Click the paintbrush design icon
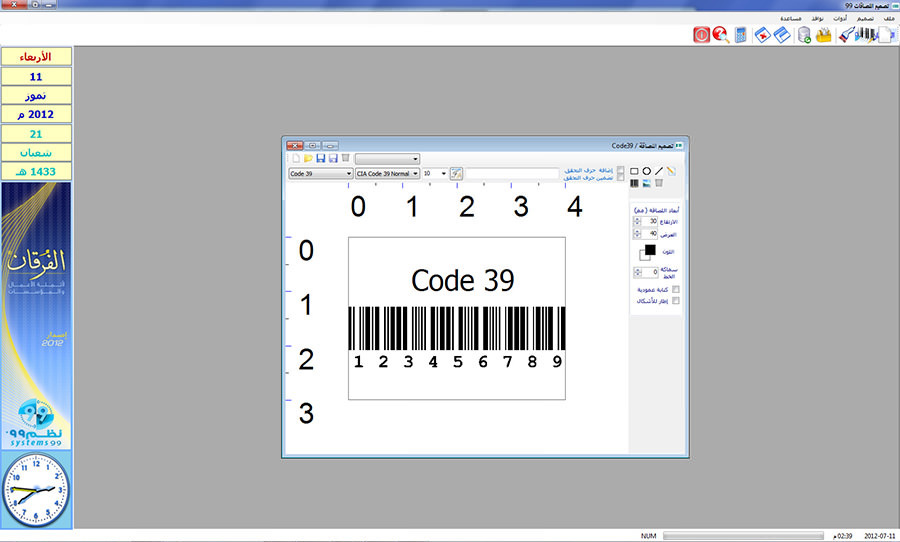The width and height of the screenshot is (900, 542). 846,35
